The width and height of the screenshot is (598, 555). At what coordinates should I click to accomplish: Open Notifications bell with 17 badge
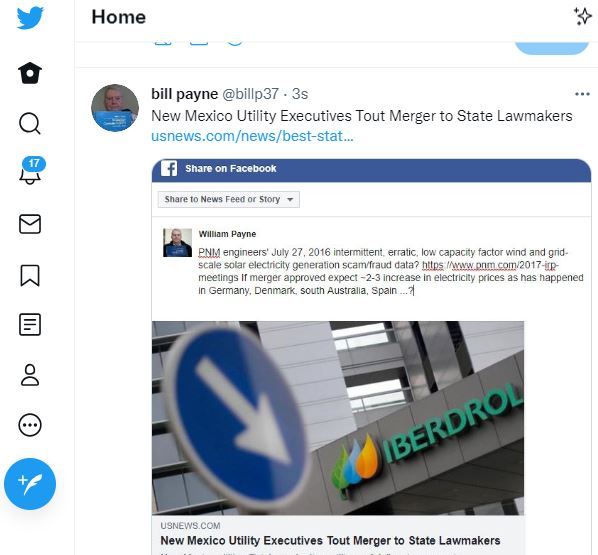tap(31, 171)
